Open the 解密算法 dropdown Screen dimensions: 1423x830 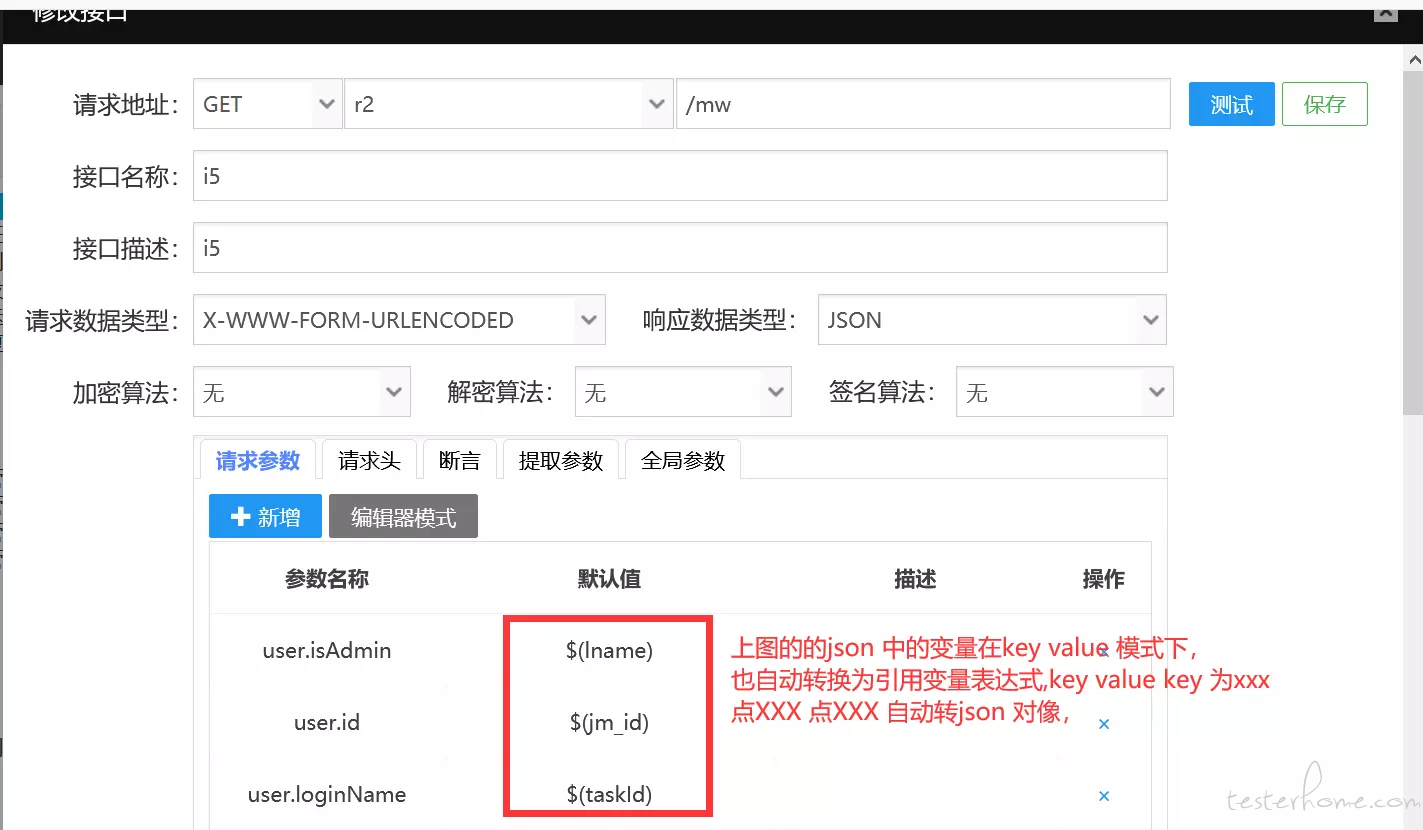point(683,392)
